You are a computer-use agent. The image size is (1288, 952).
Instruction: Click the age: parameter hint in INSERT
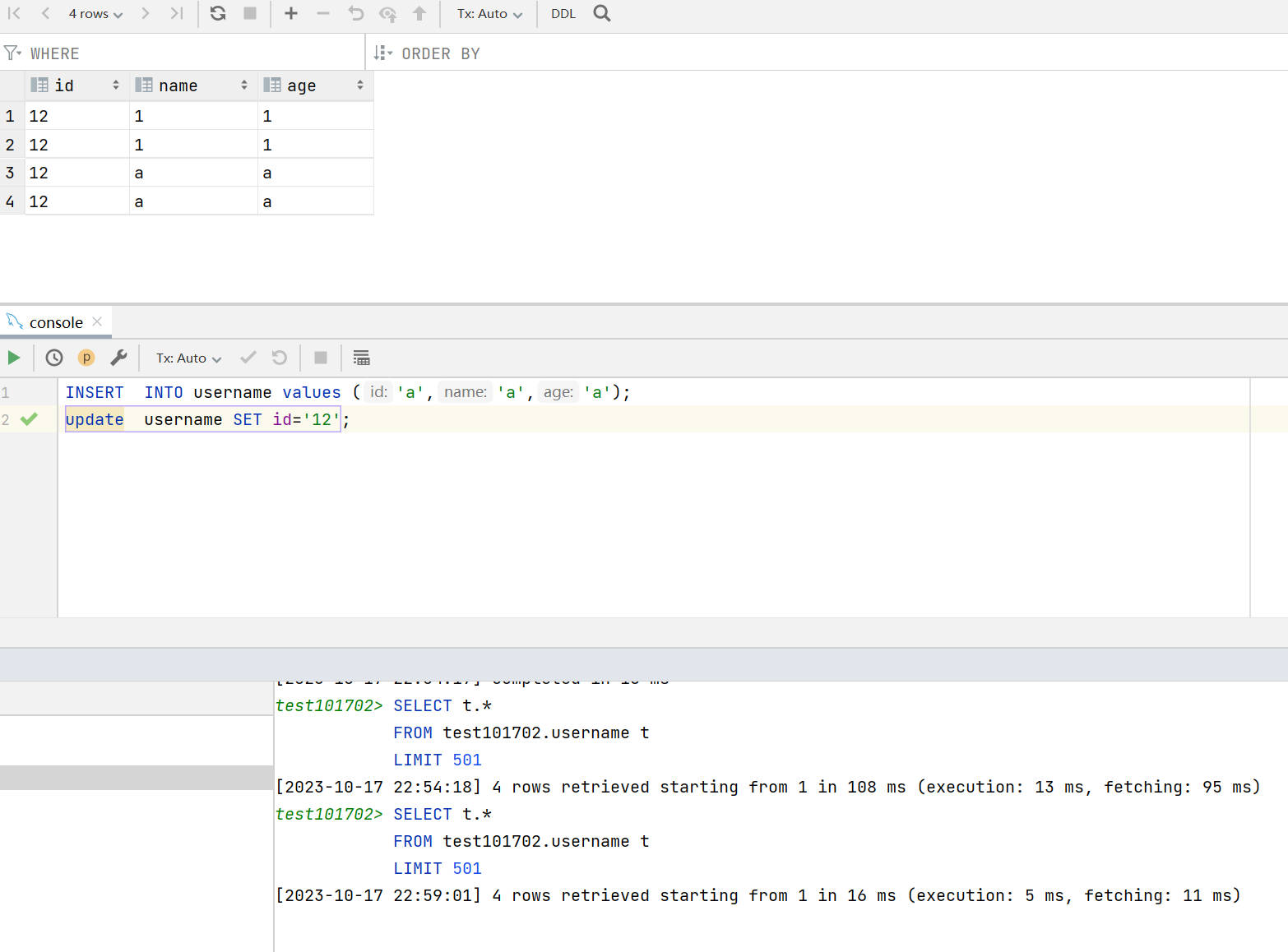[558, 392]
